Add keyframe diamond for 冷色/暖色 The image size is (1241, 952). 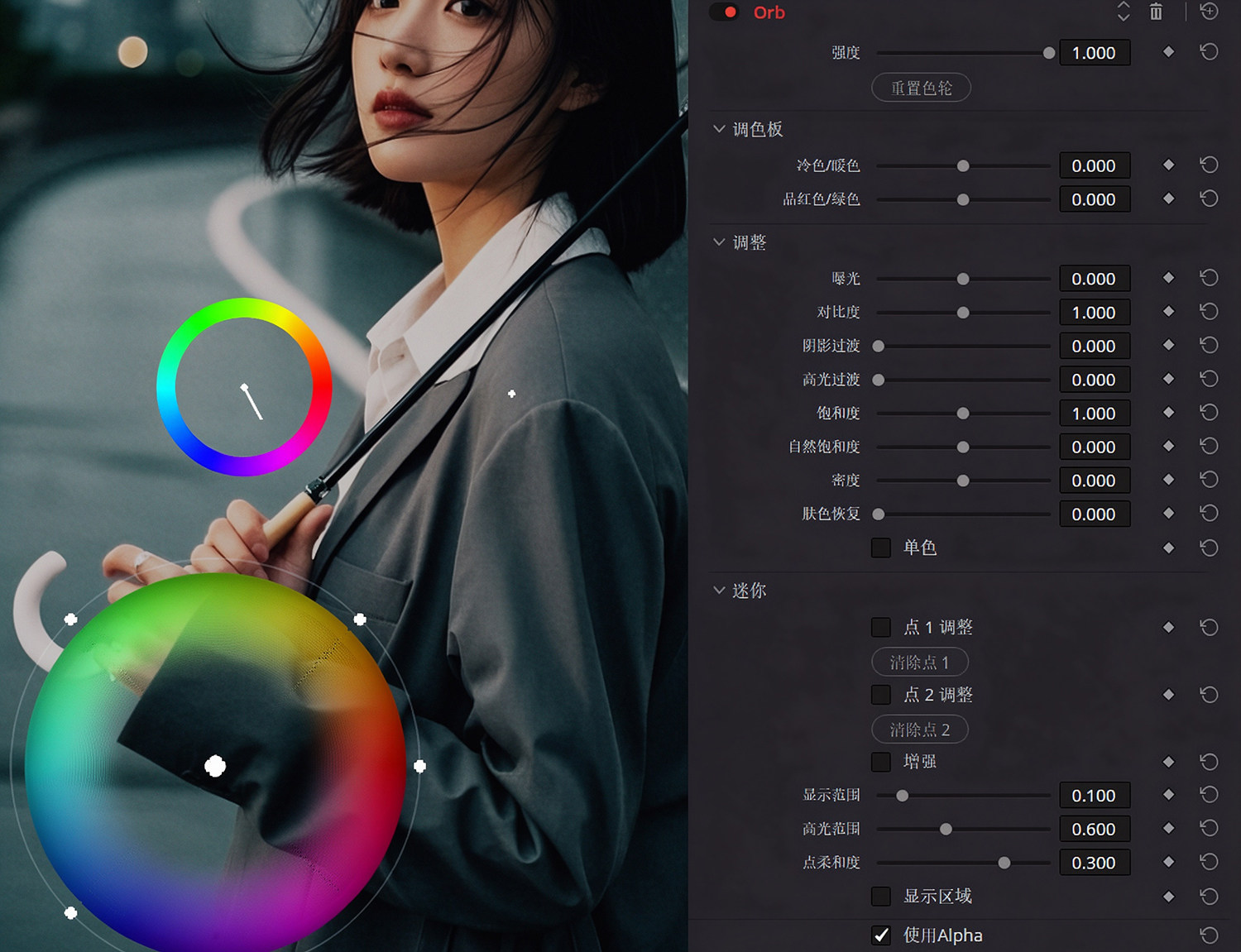click(1168, 165)
